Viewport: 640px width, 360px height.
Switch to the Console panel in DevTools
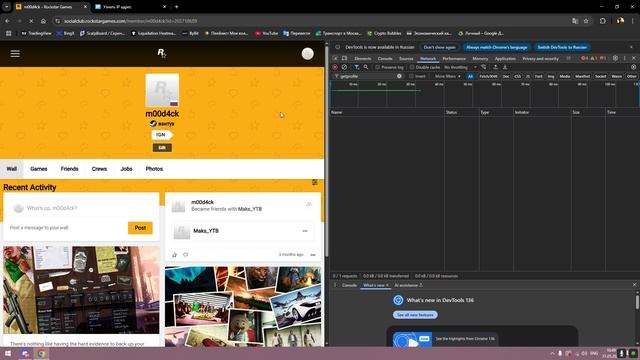coord(385,58)
